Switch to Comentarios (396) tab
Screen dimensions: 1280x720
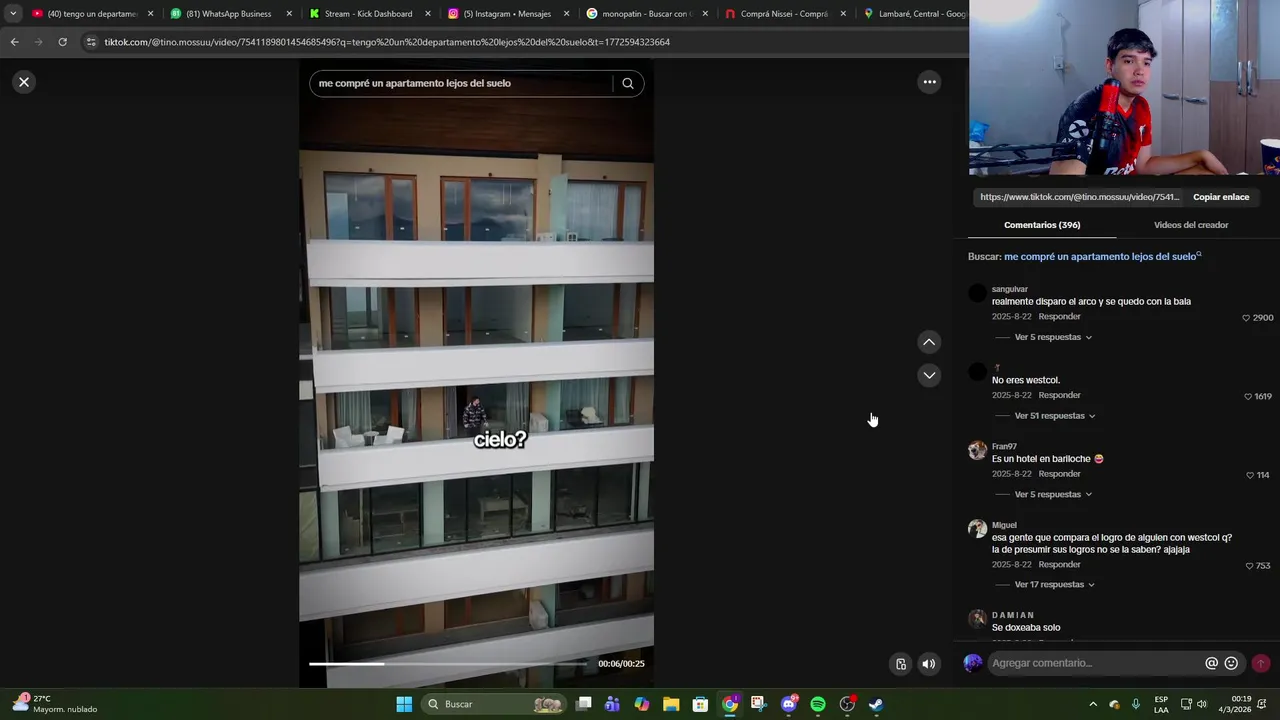[1042, 225]
